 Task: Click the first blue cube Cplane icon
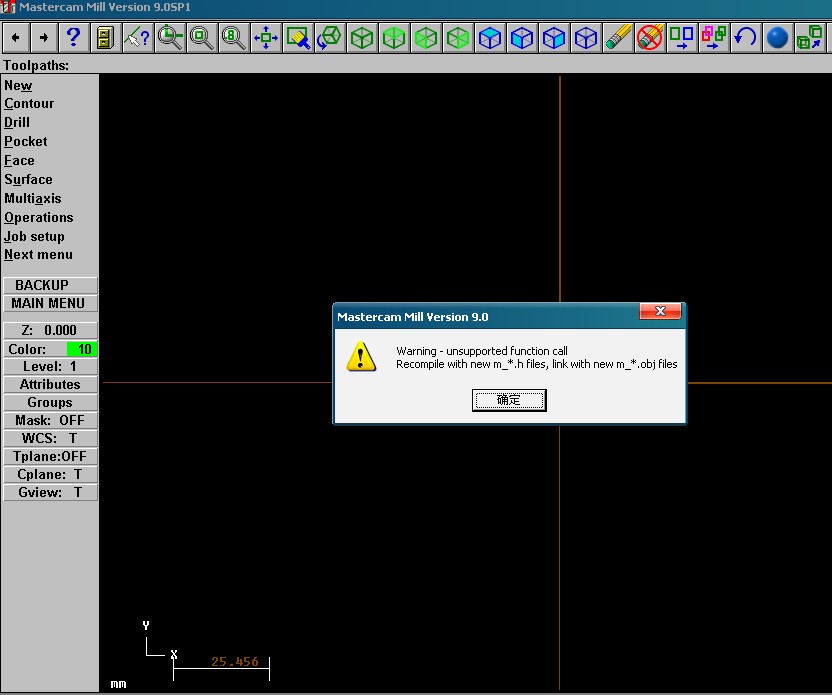[x=490, y=38]
